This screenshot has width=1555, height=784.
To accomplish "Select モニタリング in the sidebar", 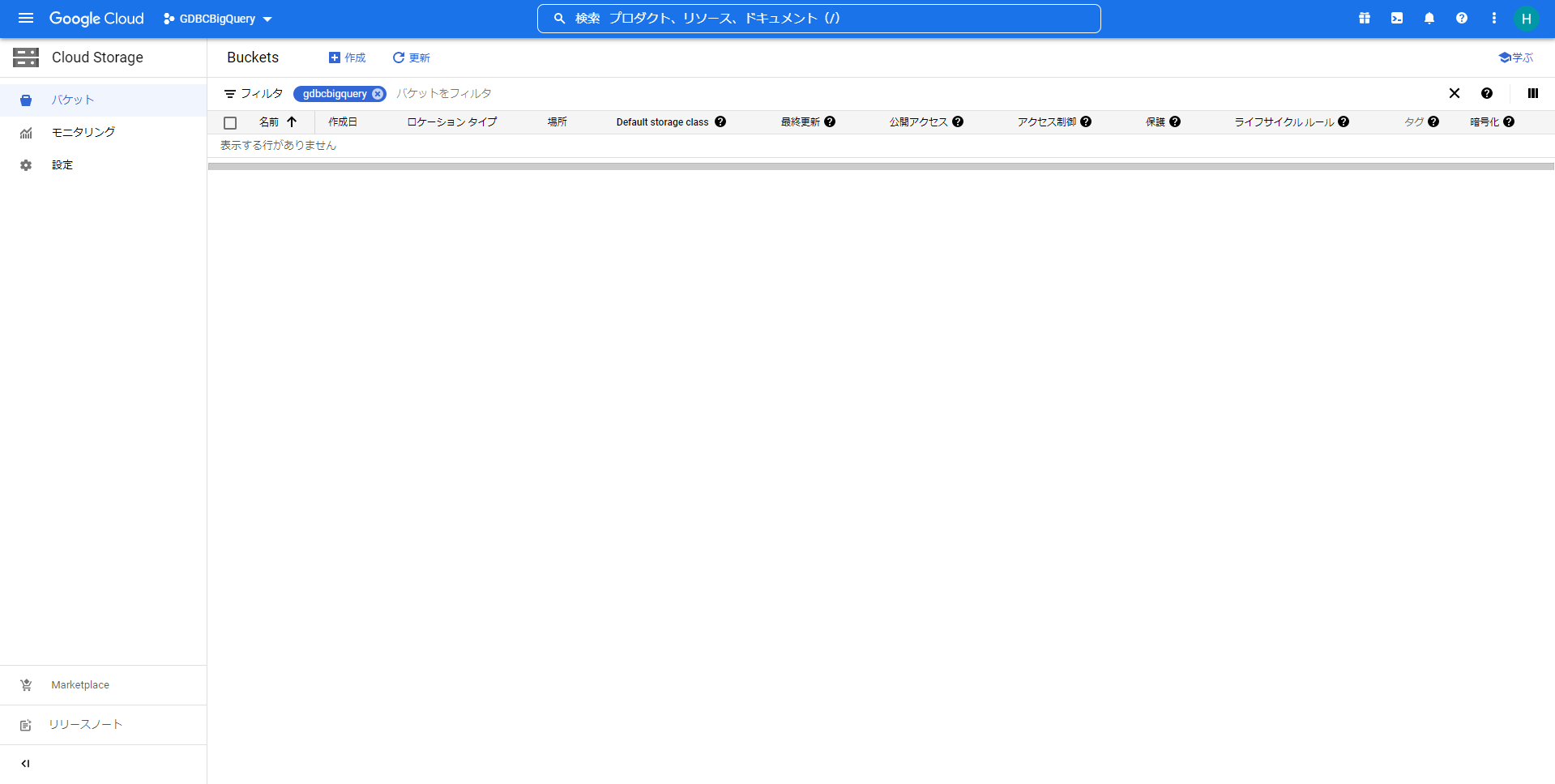I will coord(83,132).
